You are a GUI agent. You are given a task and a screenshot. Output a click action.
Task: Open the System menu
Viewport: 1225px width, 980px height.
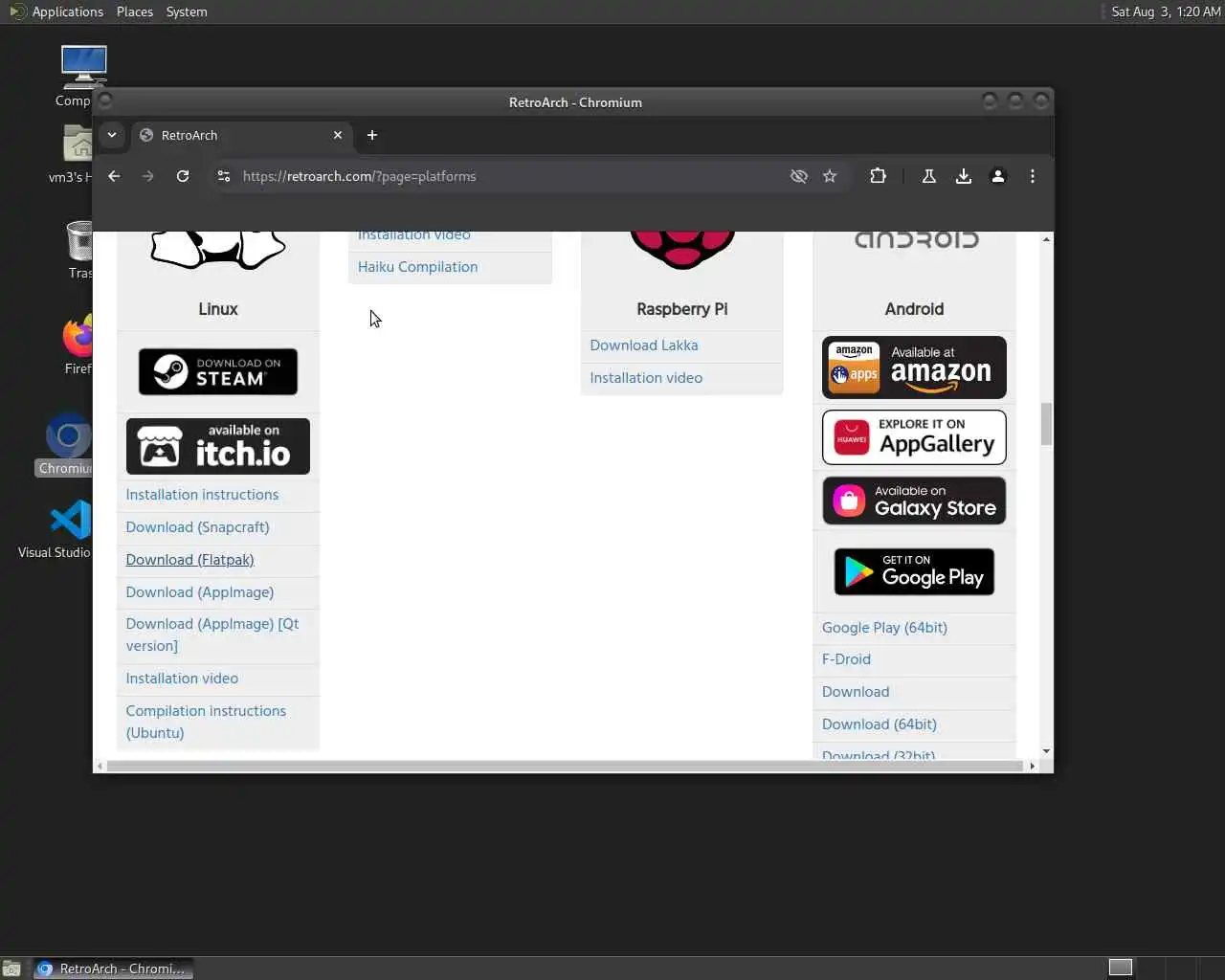point(187,11)
